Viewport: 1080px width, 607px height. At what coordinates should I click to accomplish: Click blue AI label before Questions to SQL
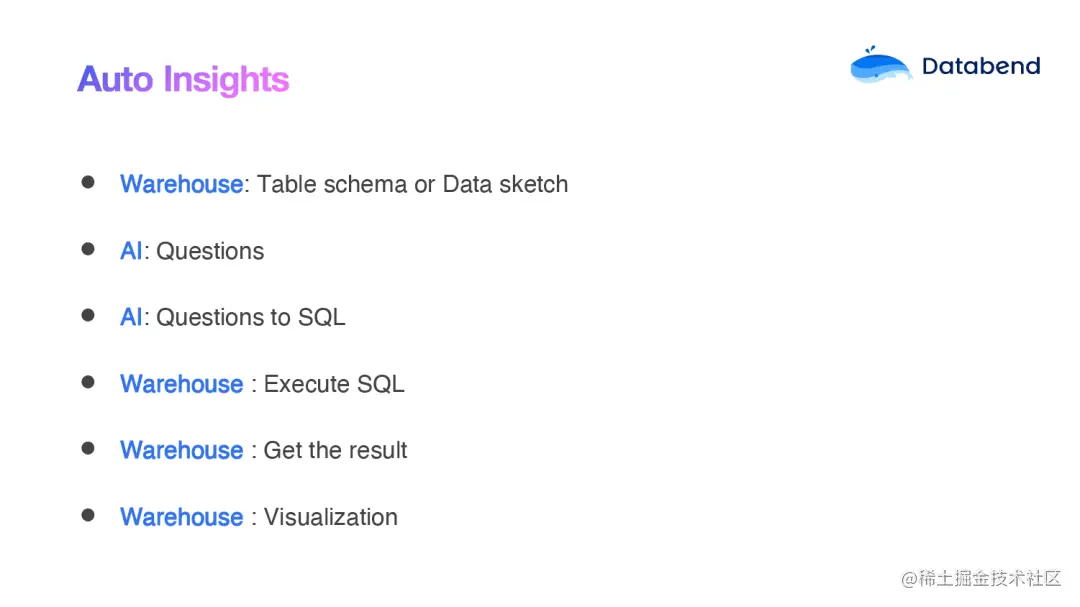point(131,317)
